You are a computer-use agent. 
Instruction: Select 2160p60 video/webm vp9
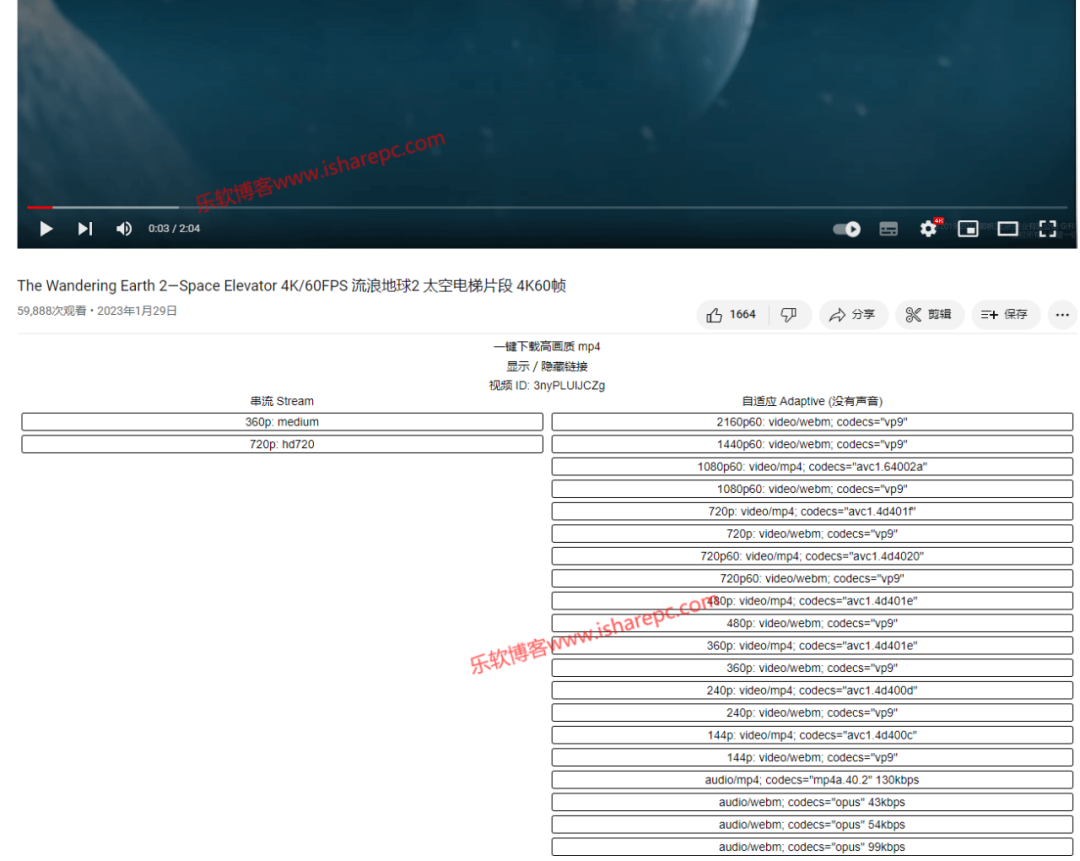(x=812, y=422)
